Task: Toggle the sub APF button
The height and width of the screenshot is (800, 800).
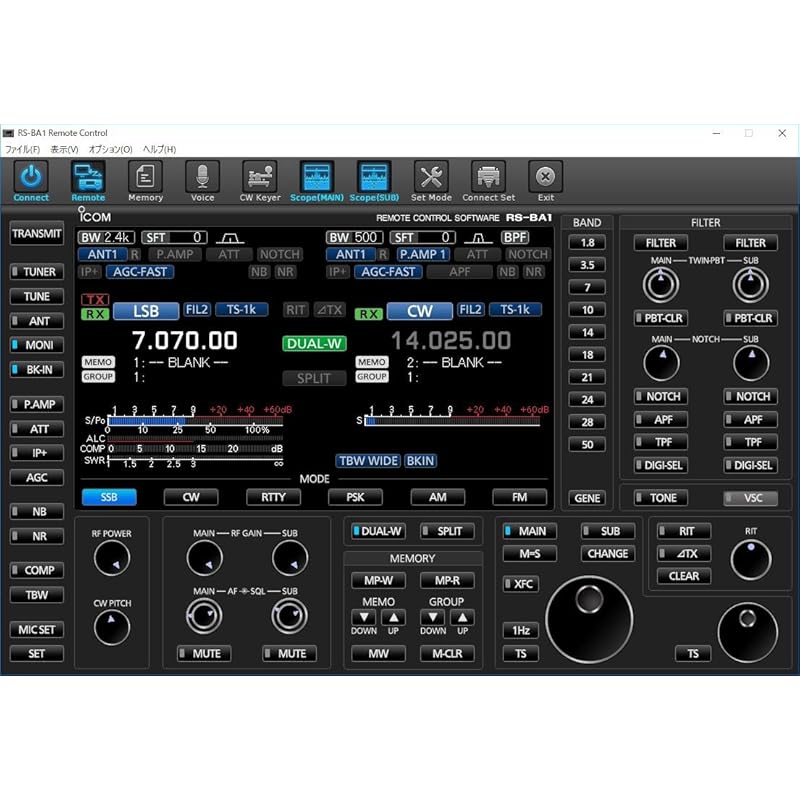Action: pyautogui.click(x=751, y=419)
